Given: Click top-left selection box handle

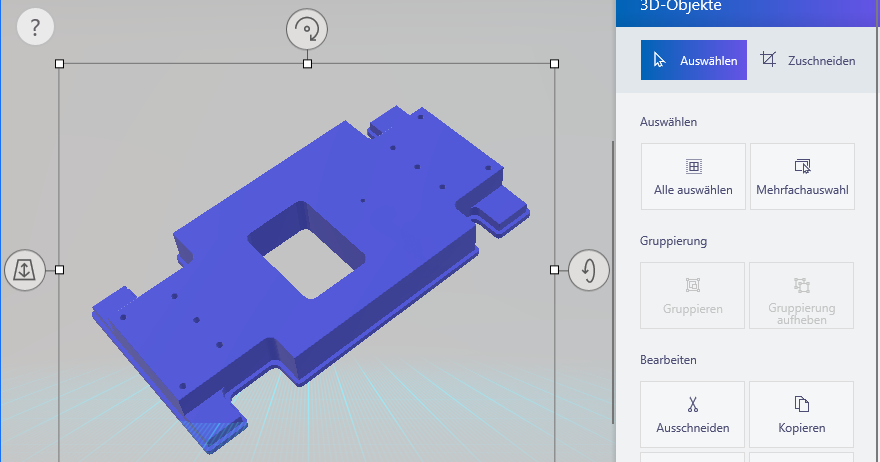Looking at the screenshot, I should click(x=59, y=64).
